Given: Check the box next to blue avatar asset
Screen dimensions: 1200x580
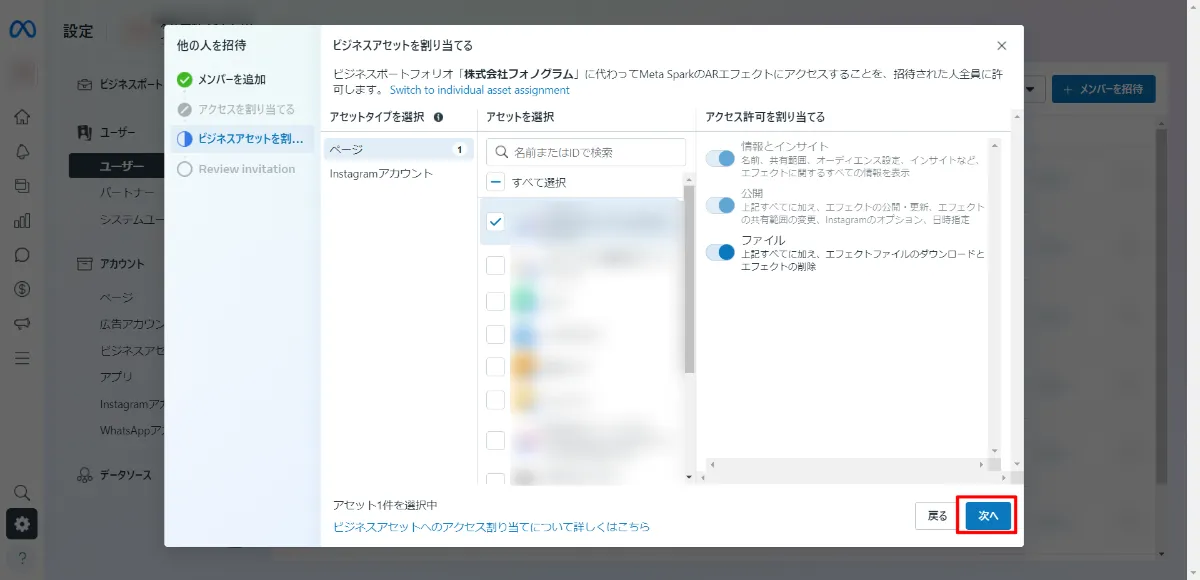Looking at the screenshot, I should [495, 334].
